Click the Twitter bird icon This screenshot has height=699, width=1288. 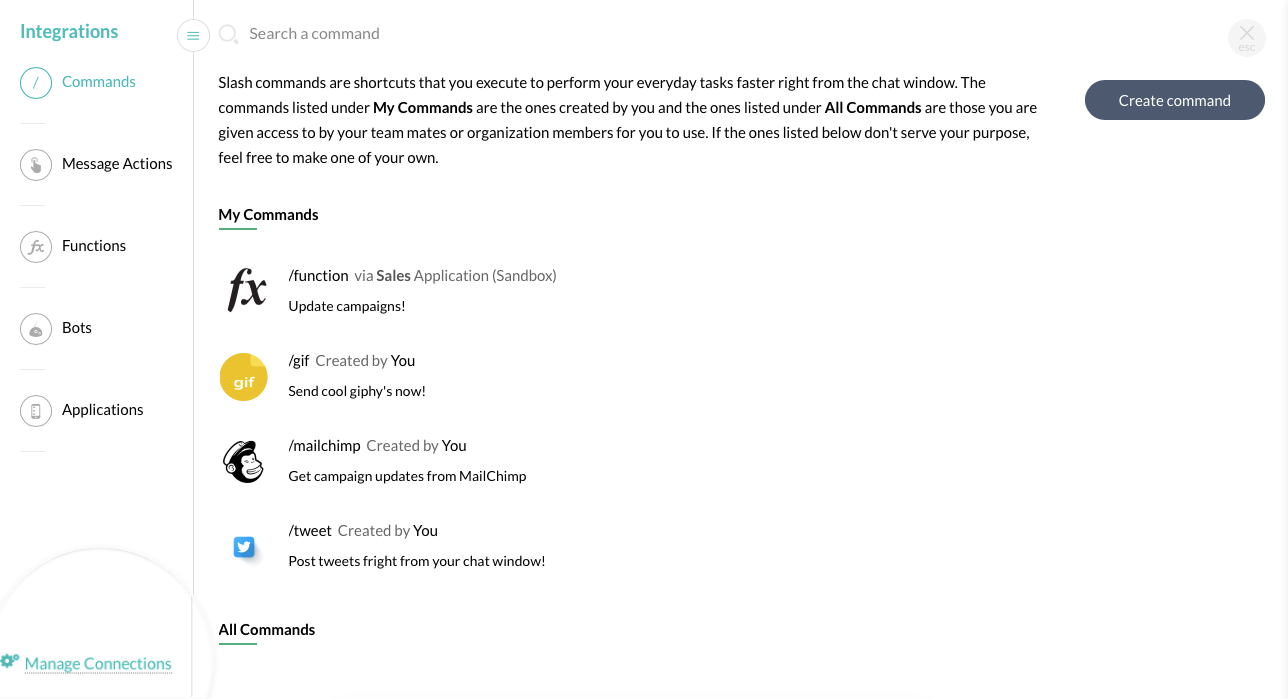[244, 547]
